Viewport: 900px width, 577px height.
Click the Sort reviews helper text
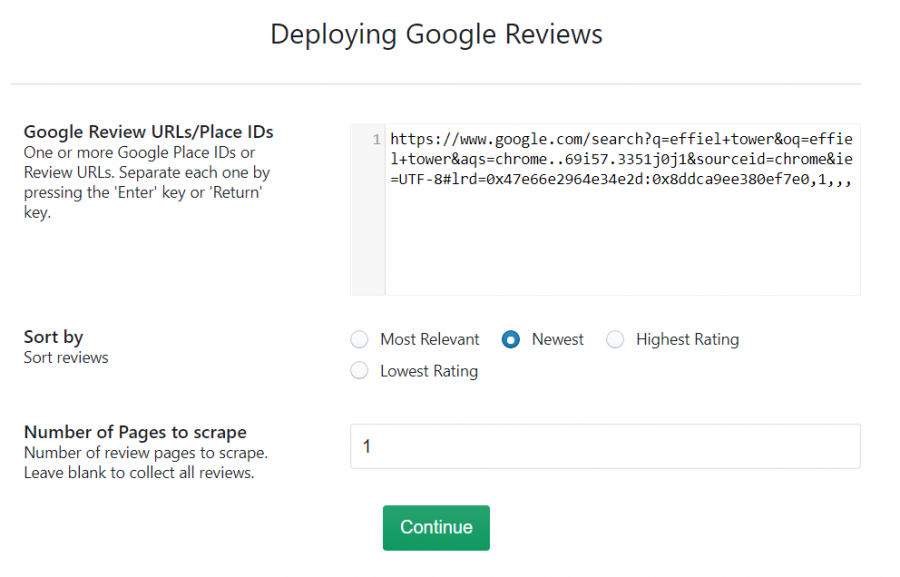[x=65, y=357]
